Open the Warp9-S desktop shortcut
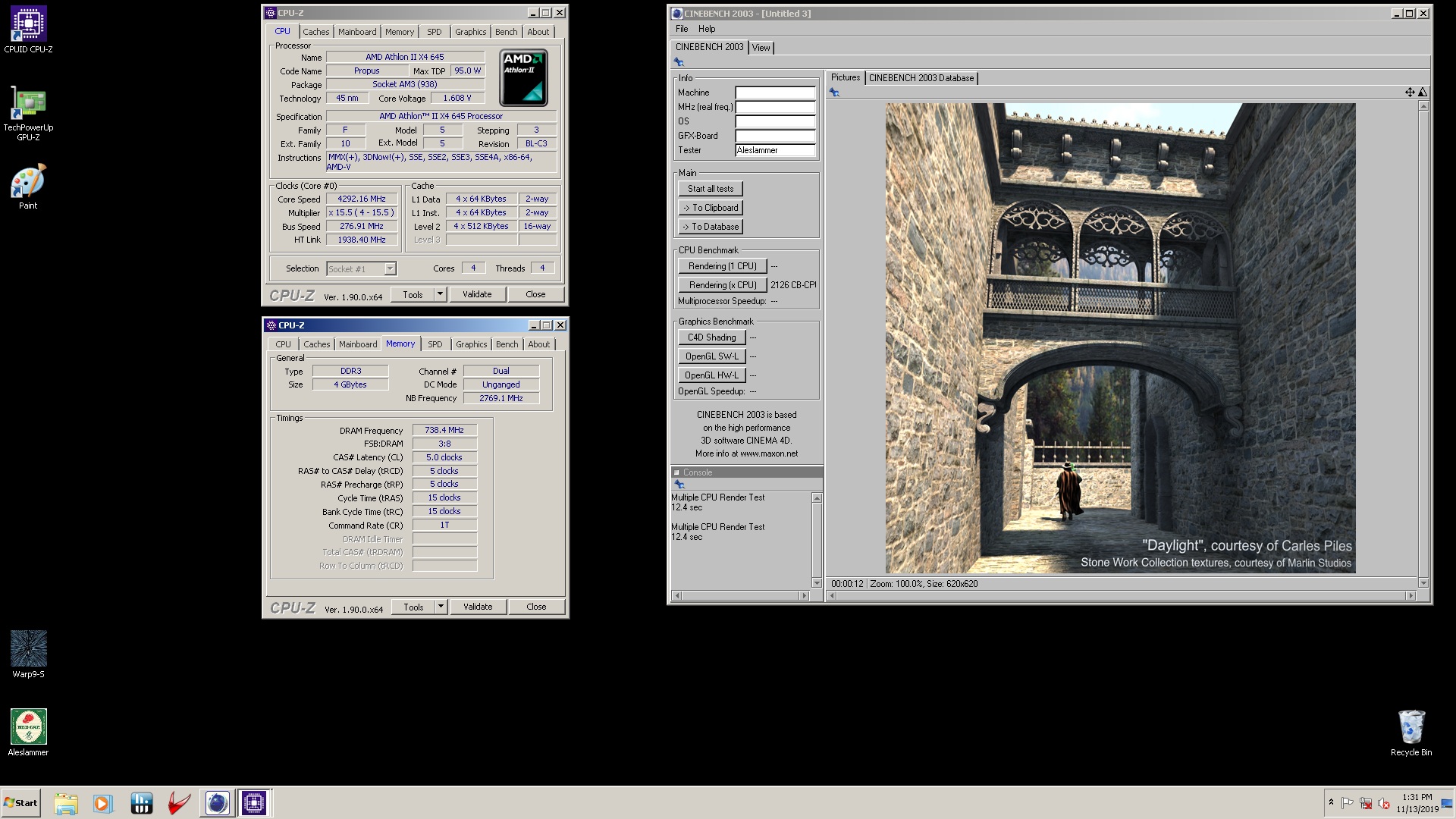The width and height of the screenshot is (1456, 819). [28, 654]
